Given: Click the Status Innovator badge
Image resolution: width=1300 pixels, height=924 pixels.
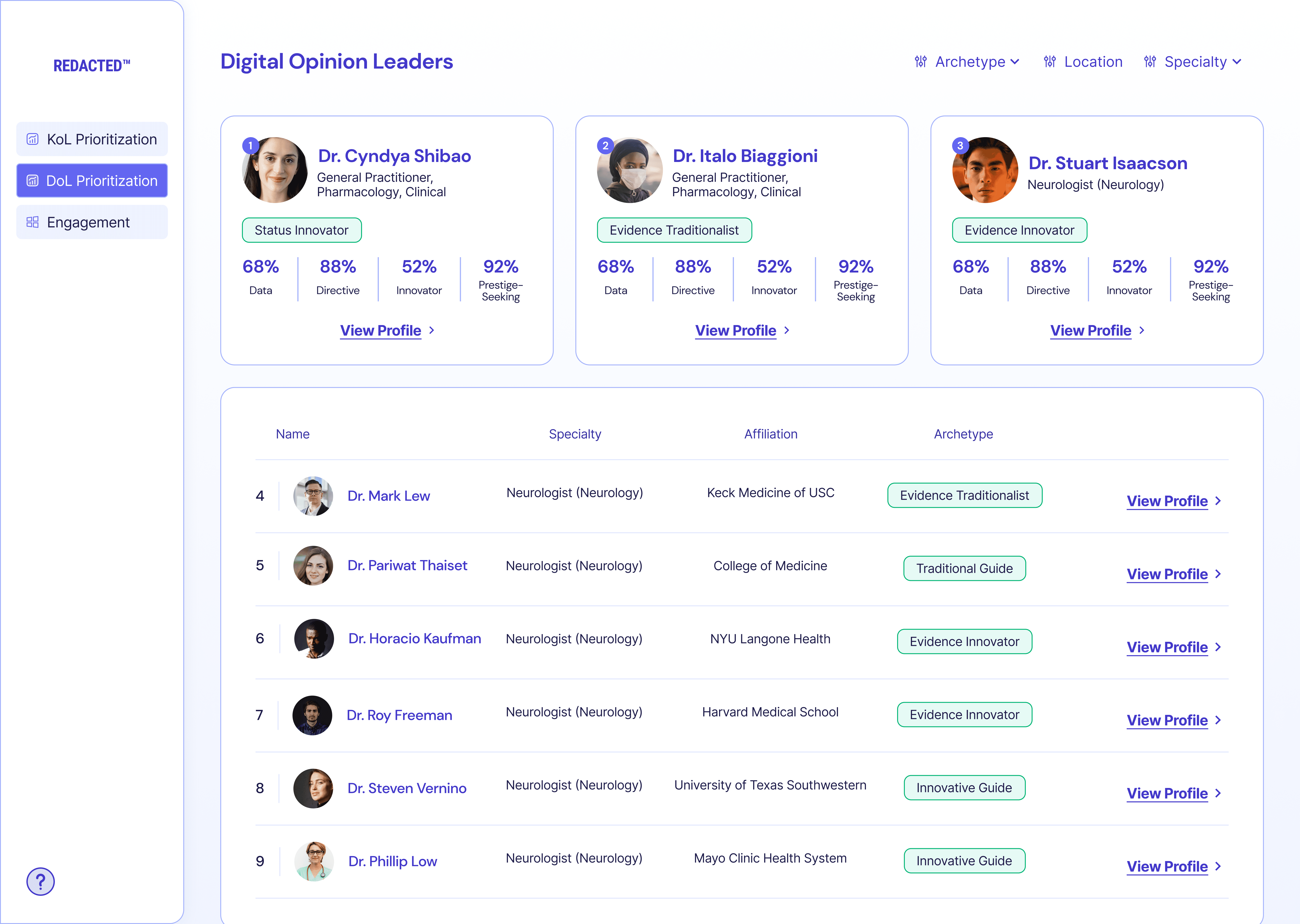Looking at the screenshot, I should coord(302,230).
